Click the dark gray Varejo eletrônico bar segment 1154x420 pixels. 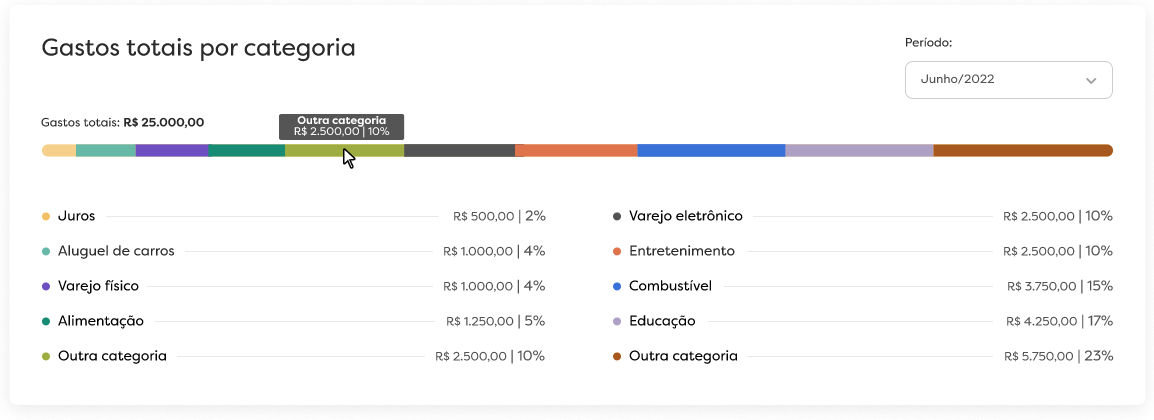459,151
